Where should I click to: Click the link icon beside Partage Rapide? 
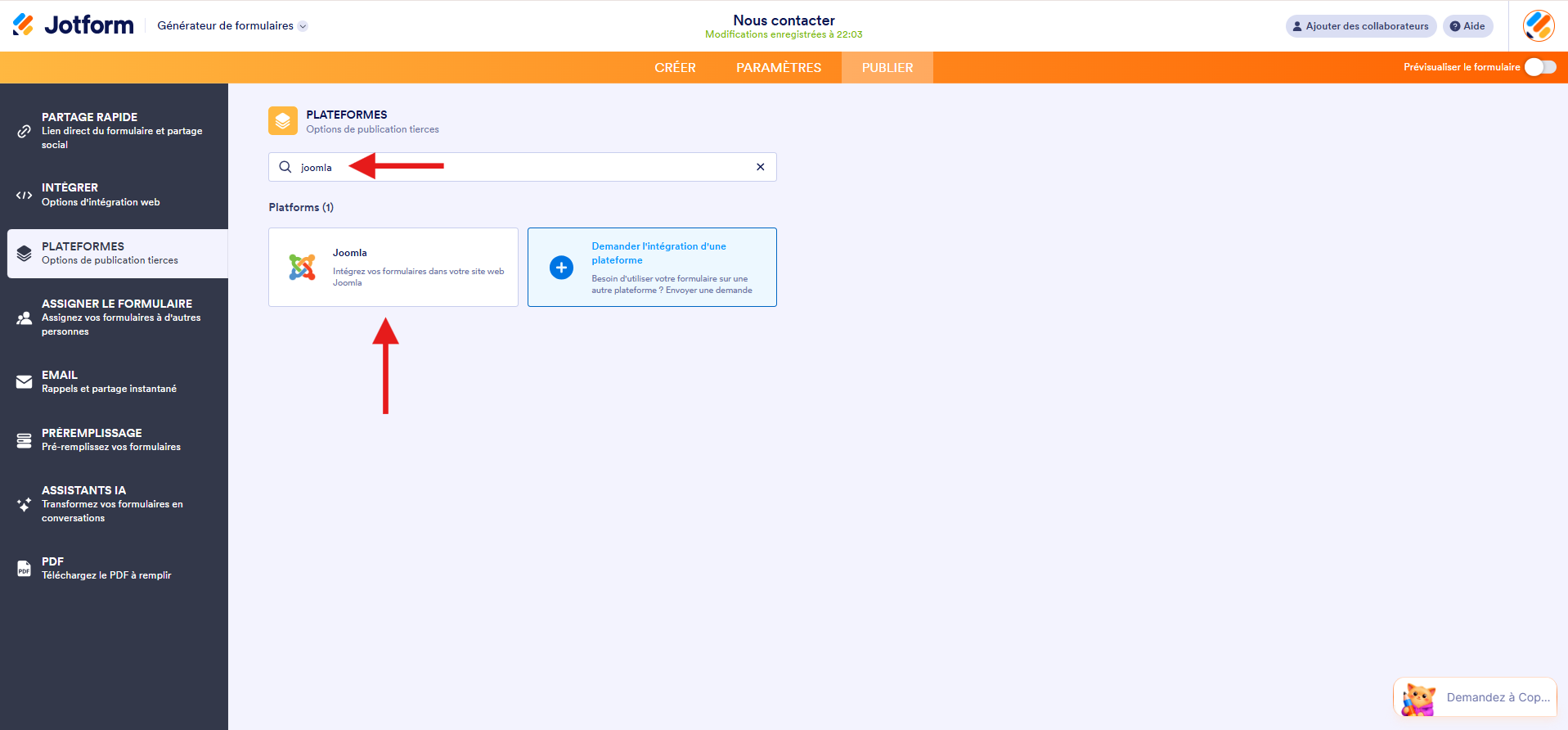point(25,131)
